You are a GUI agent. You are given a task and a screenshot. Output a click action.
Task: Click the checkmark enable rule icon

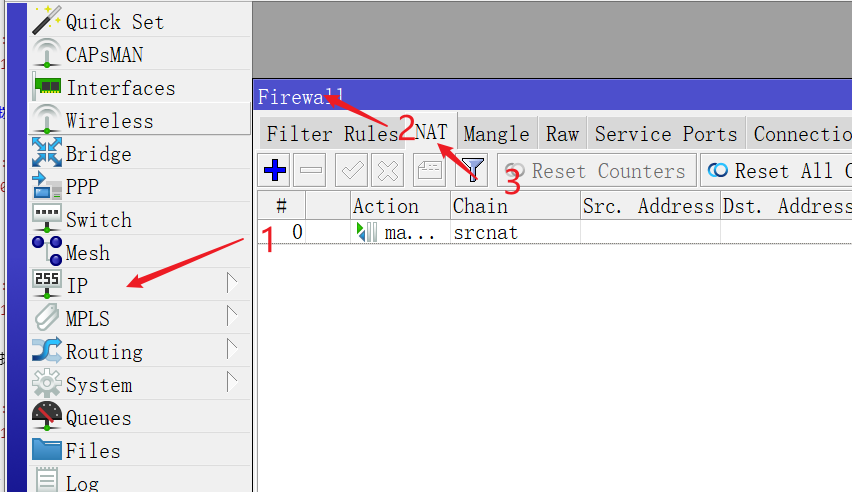click(352, 171)
